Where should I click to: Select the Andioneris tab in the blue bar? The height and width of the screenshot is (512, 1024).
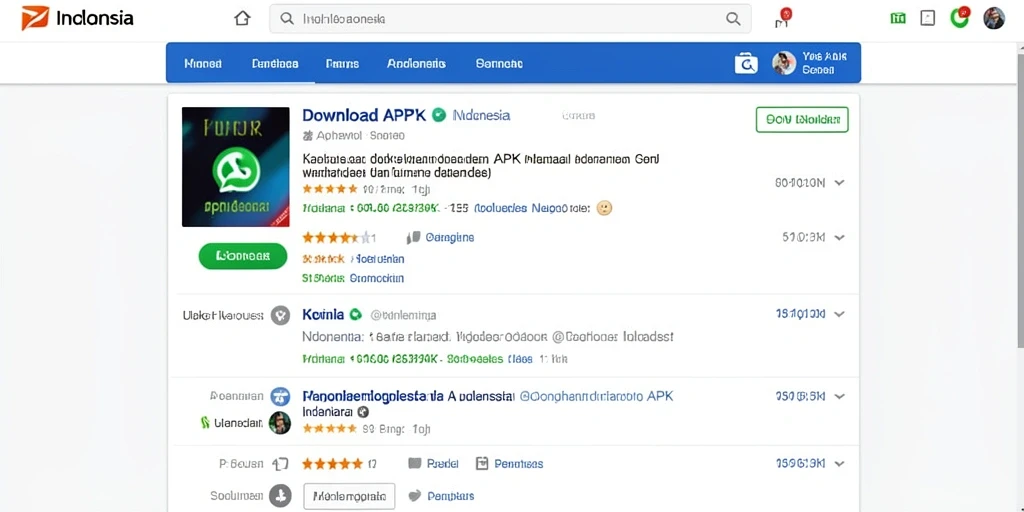coord(417,64)
